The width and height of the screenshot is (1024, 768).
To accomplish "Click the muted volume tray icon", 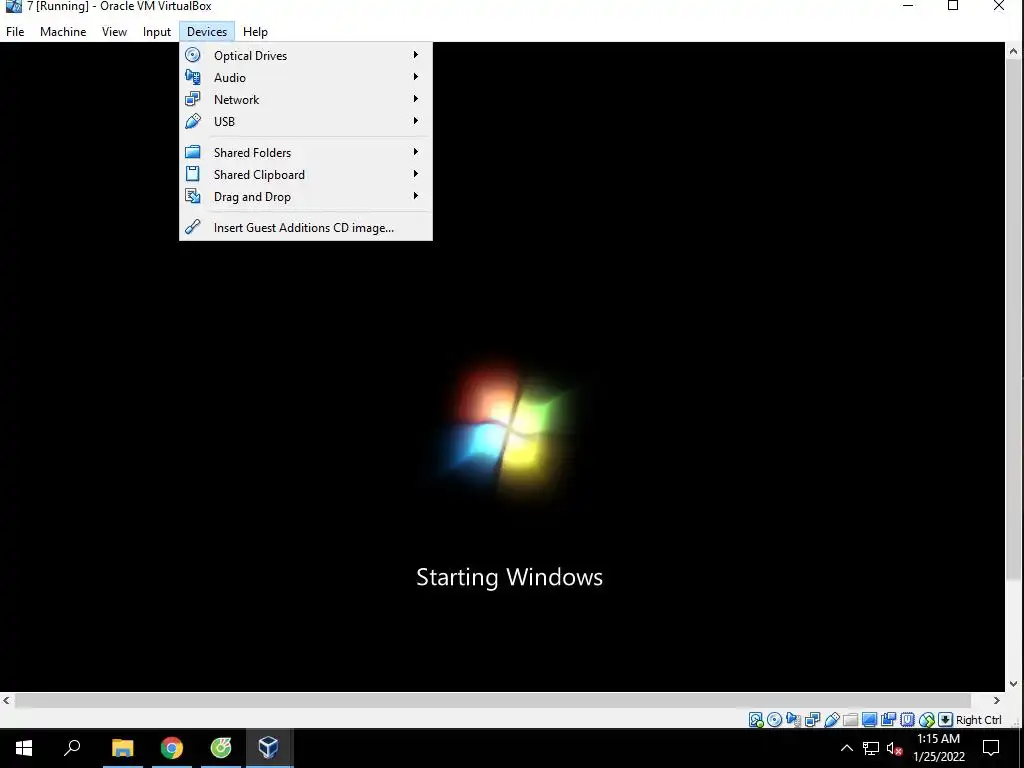I will [894, 748].
